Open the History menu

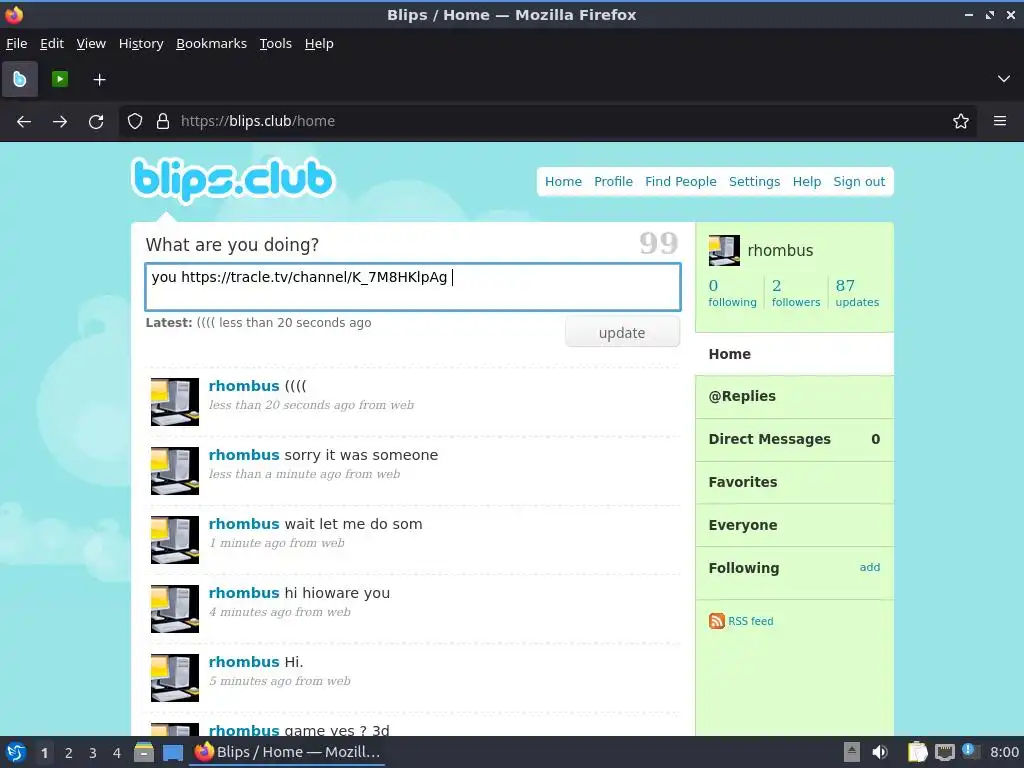[141, 44]
